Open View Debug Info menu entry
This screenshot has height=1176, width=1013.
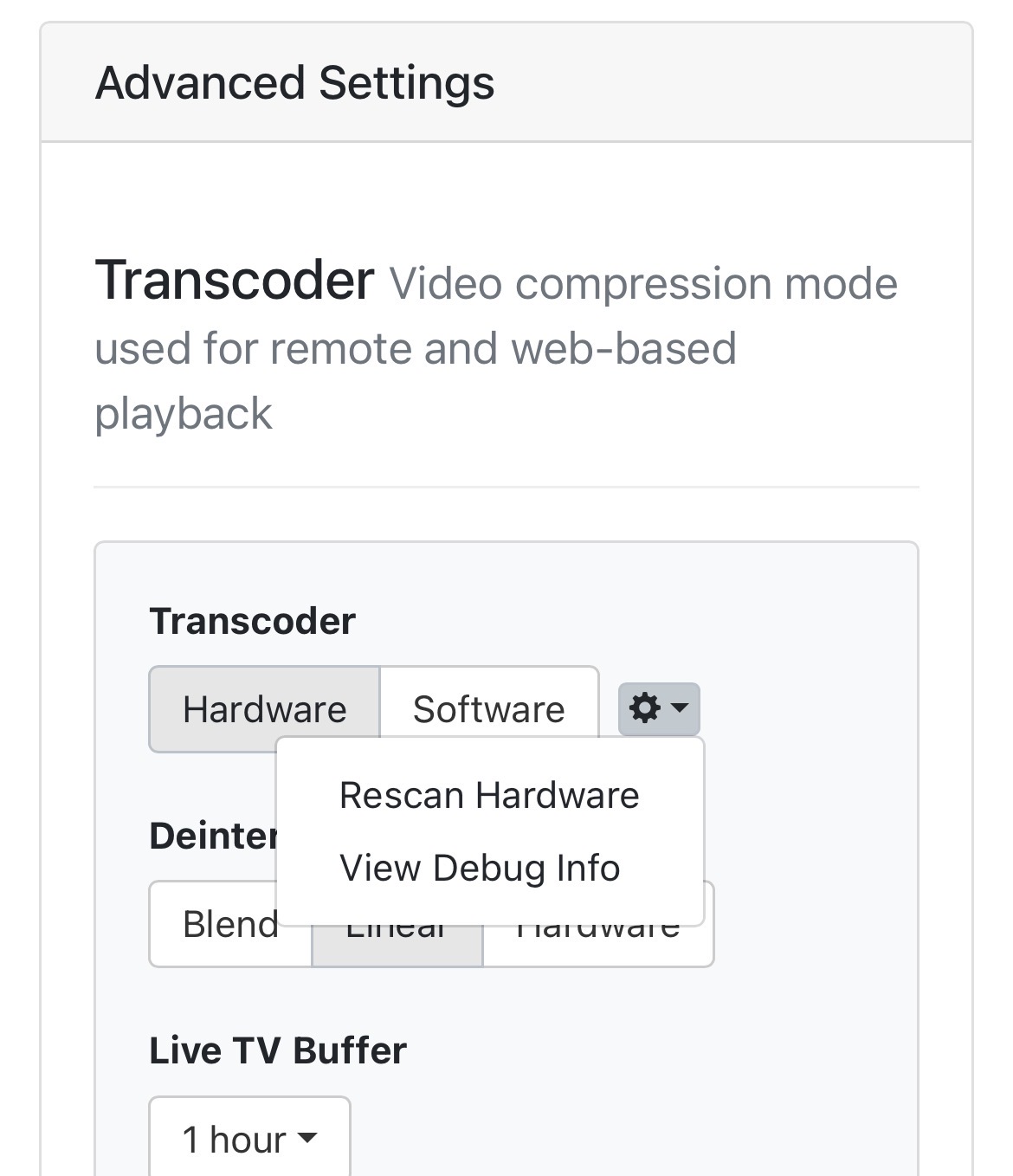480,868
